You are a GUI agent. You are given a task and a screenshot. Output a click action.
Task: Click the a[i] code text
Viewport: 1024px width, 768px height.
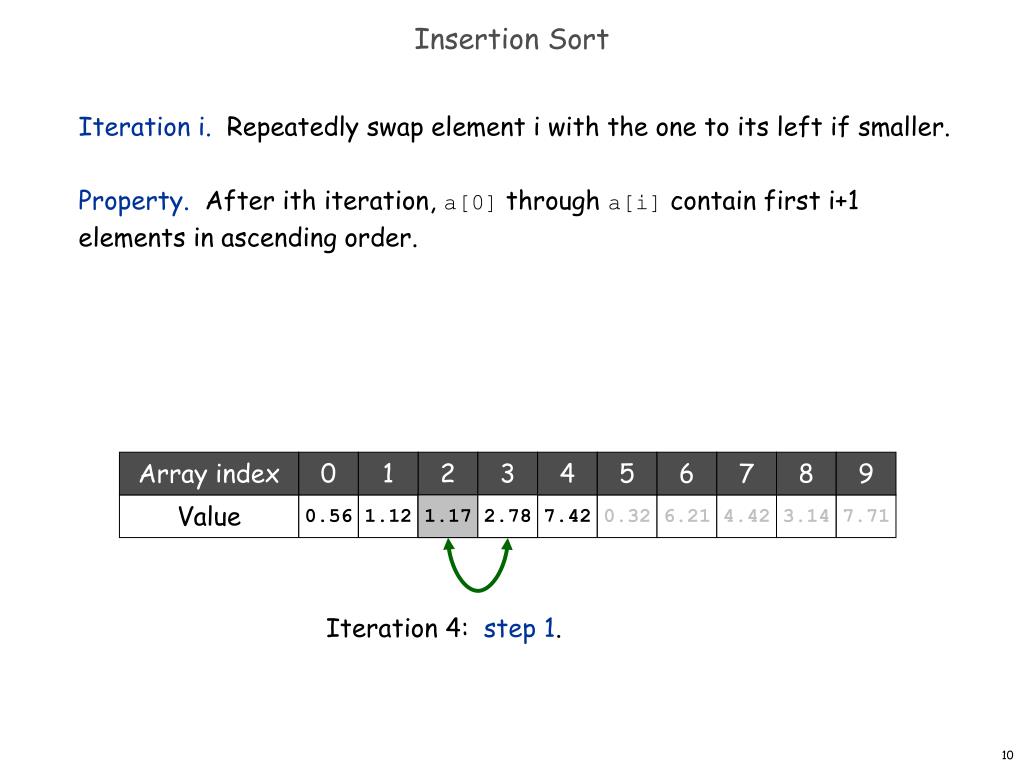pyautogui.click(x=633, y=203)
